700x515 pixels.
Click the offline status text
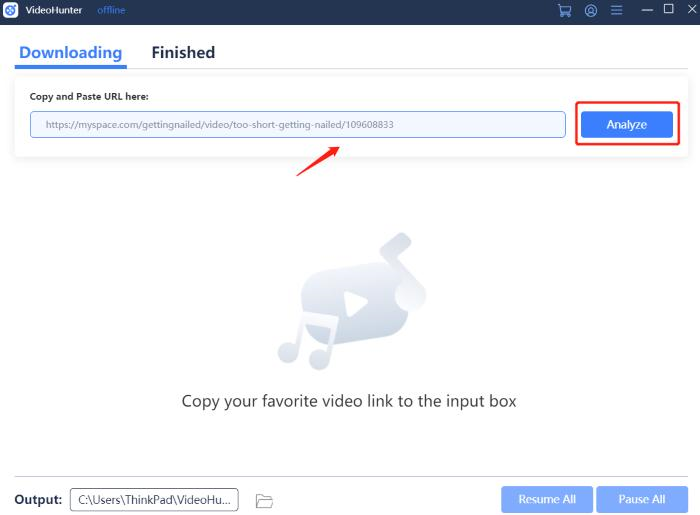111,10
